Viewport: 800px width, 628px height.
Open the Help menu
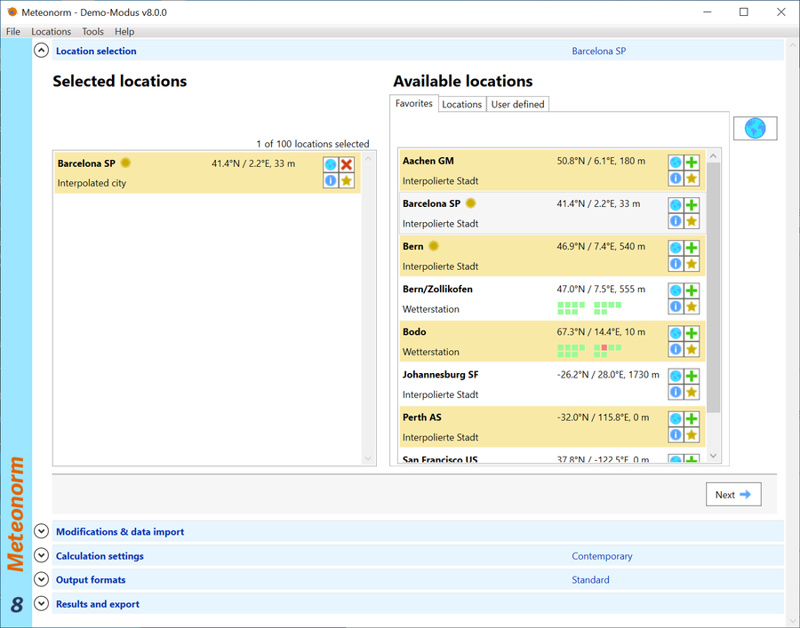(x=124, y=32)
